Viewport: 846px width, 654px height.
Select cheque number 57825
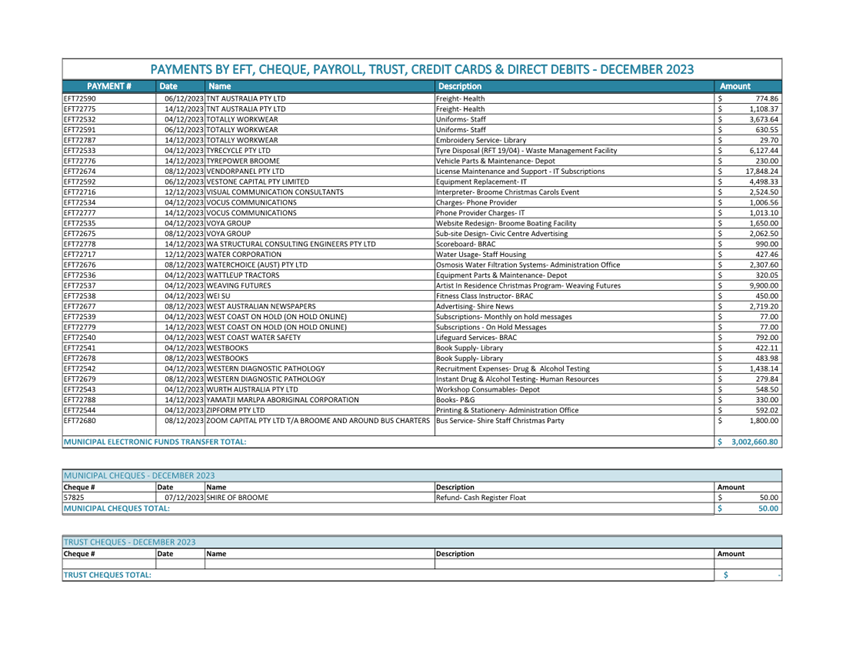point(73,498)
